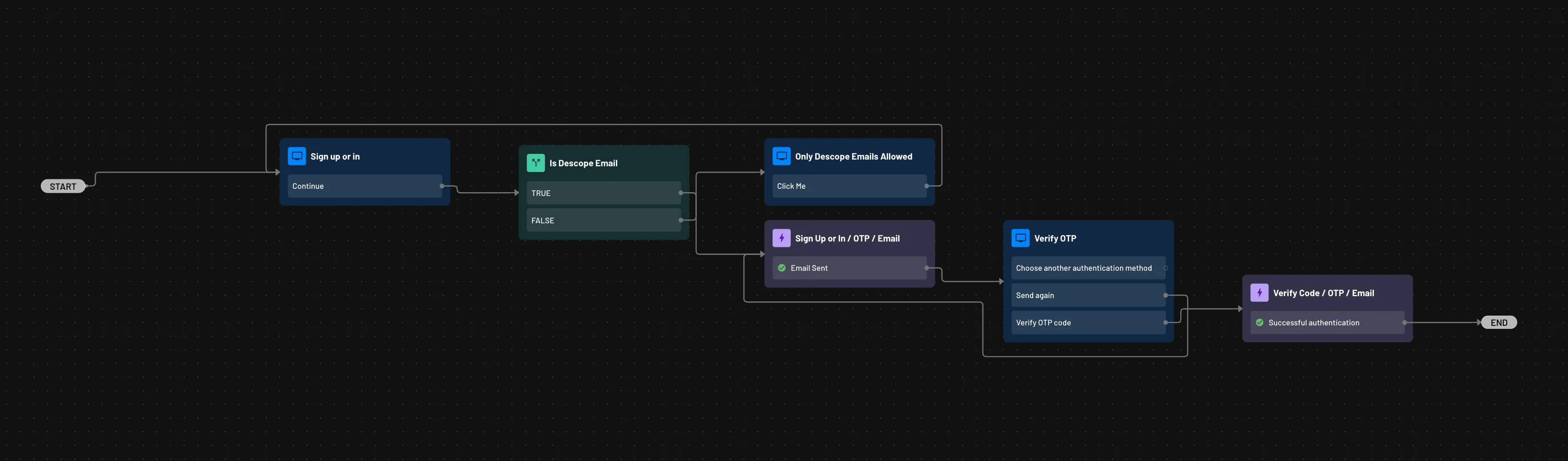Click the screen icon on Sign up or in

click(297, 156)
